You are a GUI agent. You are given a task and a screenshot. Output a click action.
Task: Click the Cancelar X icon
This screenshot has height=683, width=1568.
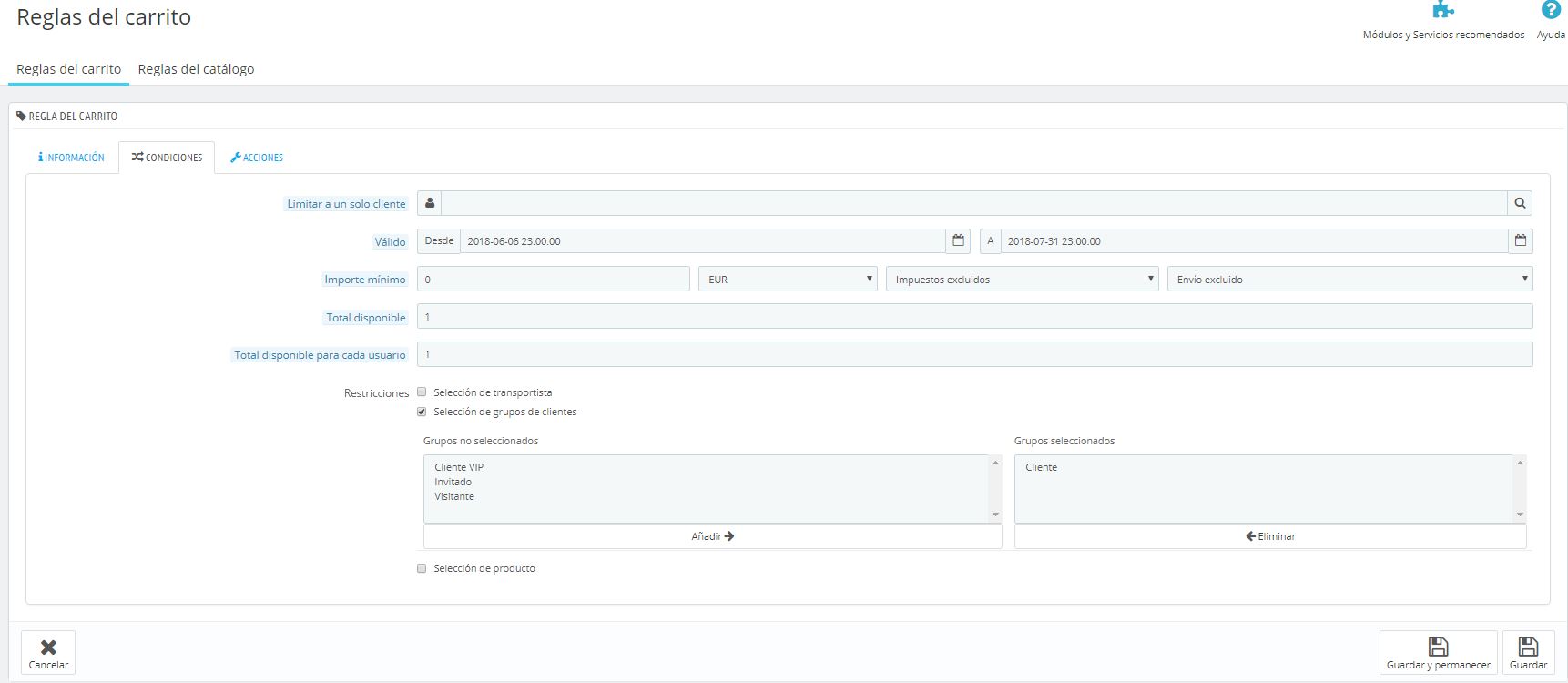[48, 647]
